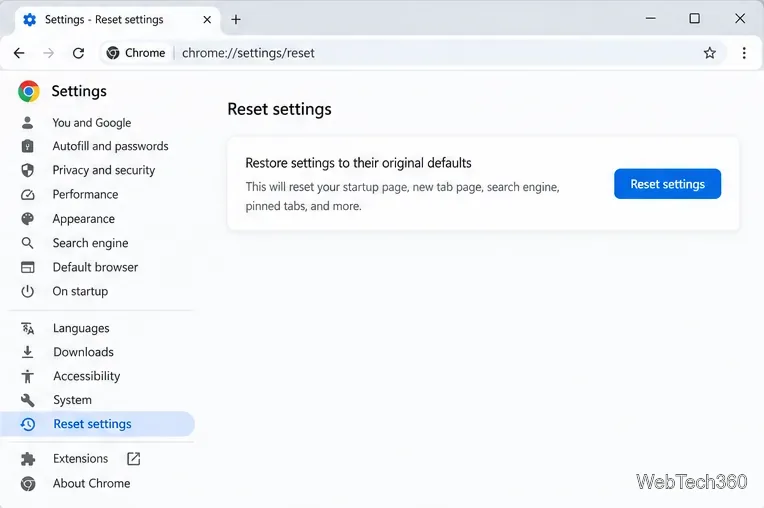
Task: Reload the page with refresh icon
Action: pos(78,53)
